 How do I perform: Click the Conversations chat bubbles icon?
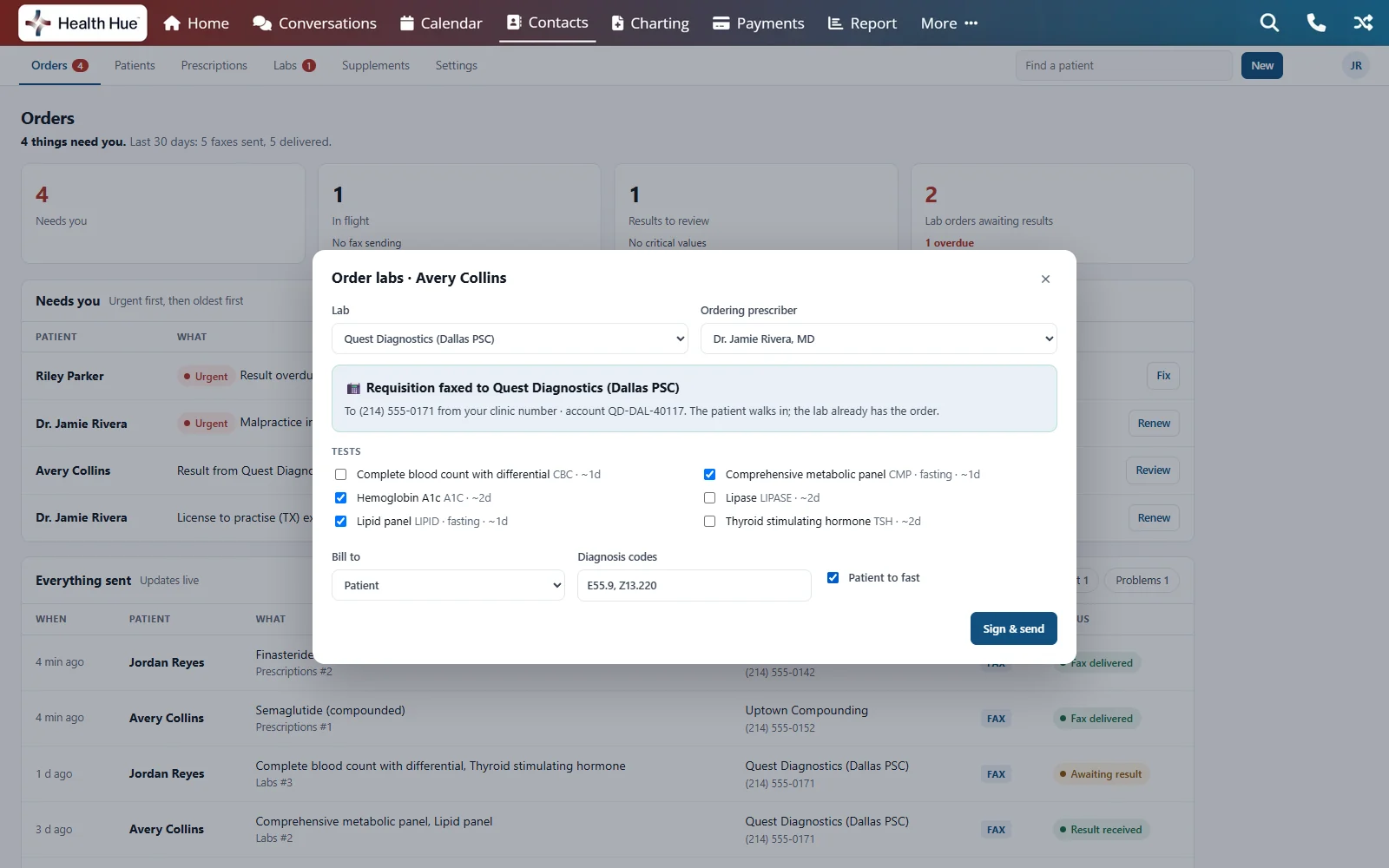[x=262, y=23]
